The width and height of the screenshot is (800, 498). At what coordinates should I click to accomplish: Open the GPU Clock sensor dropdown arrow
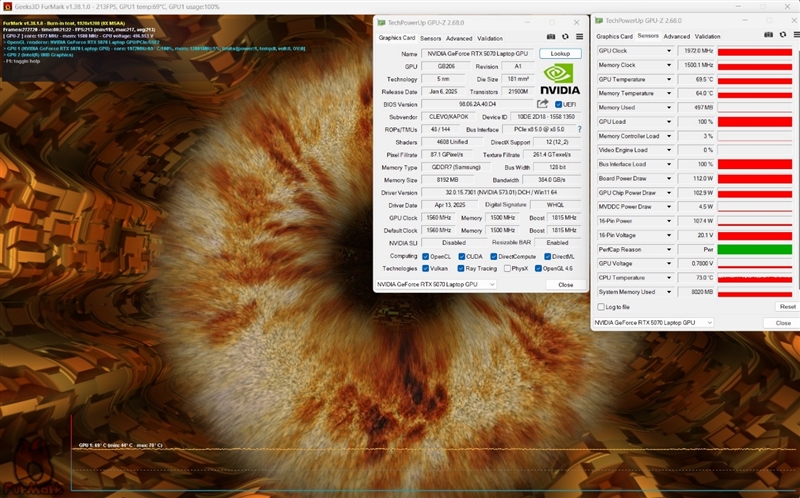pyautogui.click(x=669, y=51)
